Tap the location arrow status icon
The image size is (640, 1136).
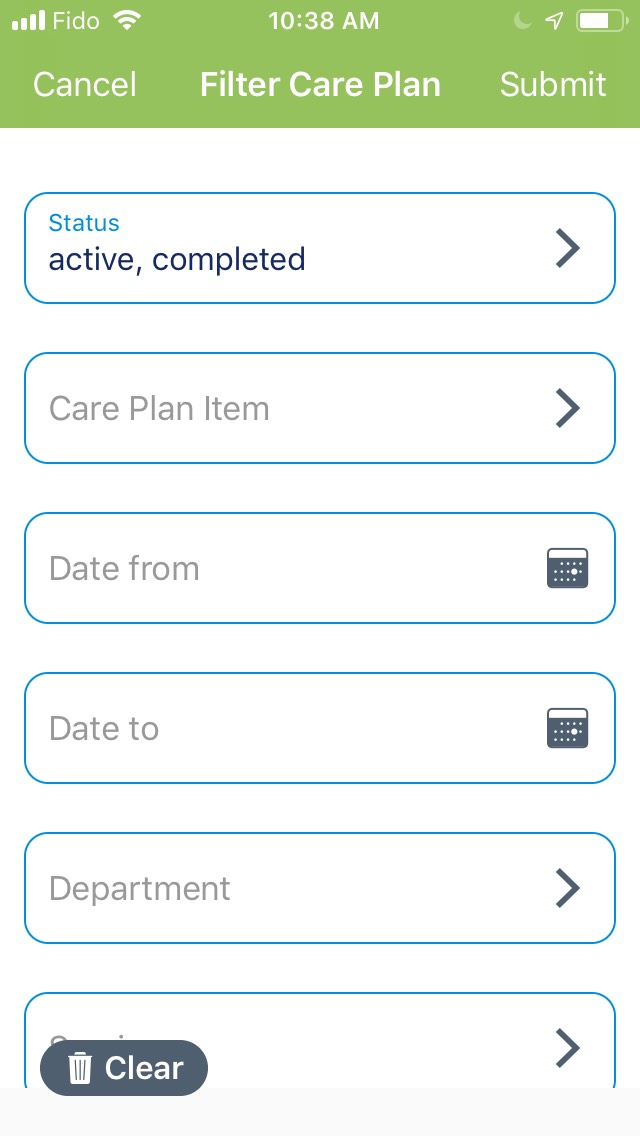coord(554,21)
